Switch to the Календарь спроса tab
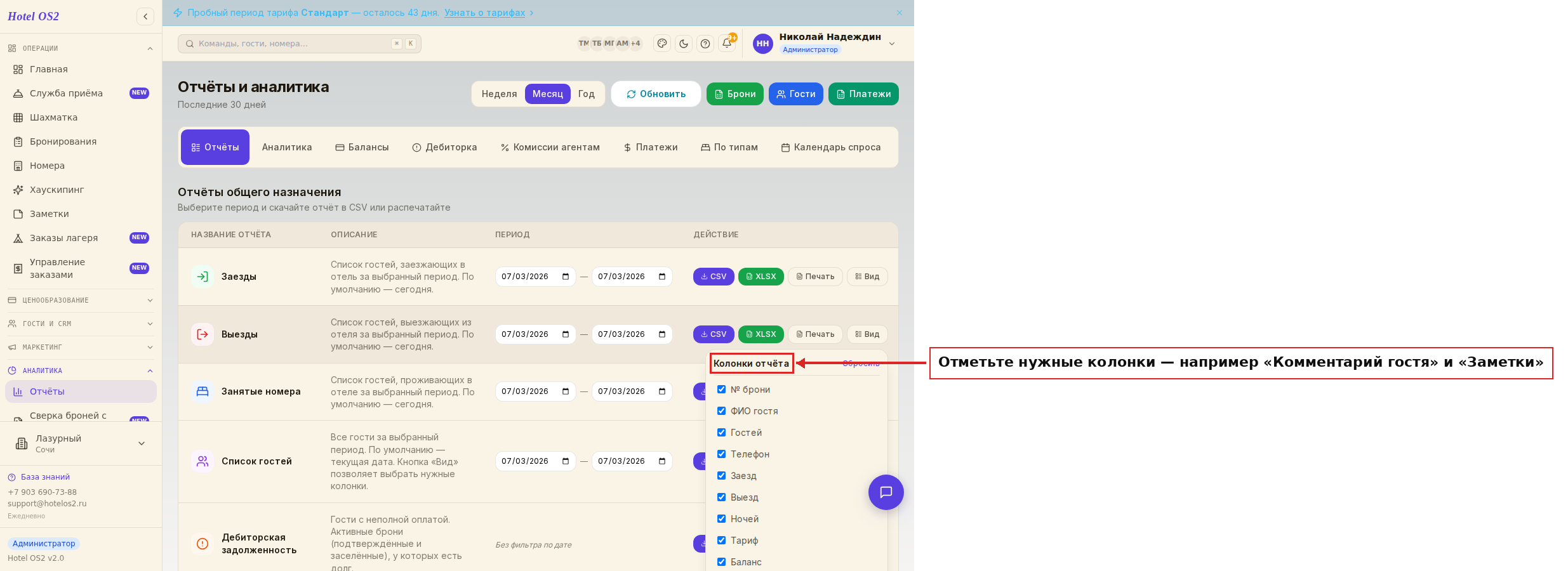Screen dimensions: 1568x571 831,147
